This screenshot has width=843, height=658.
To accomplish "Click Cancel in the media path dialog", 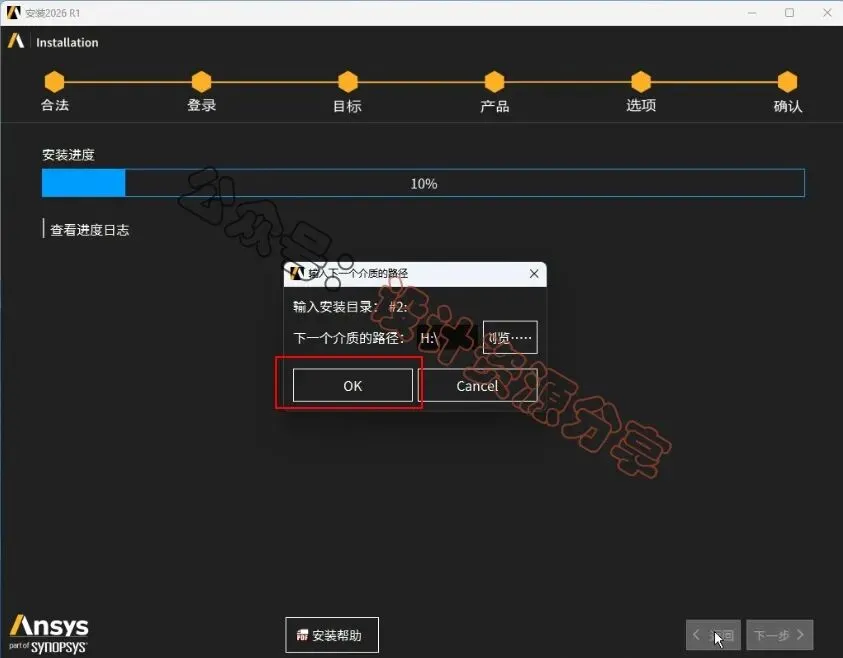I will point(477,385).
